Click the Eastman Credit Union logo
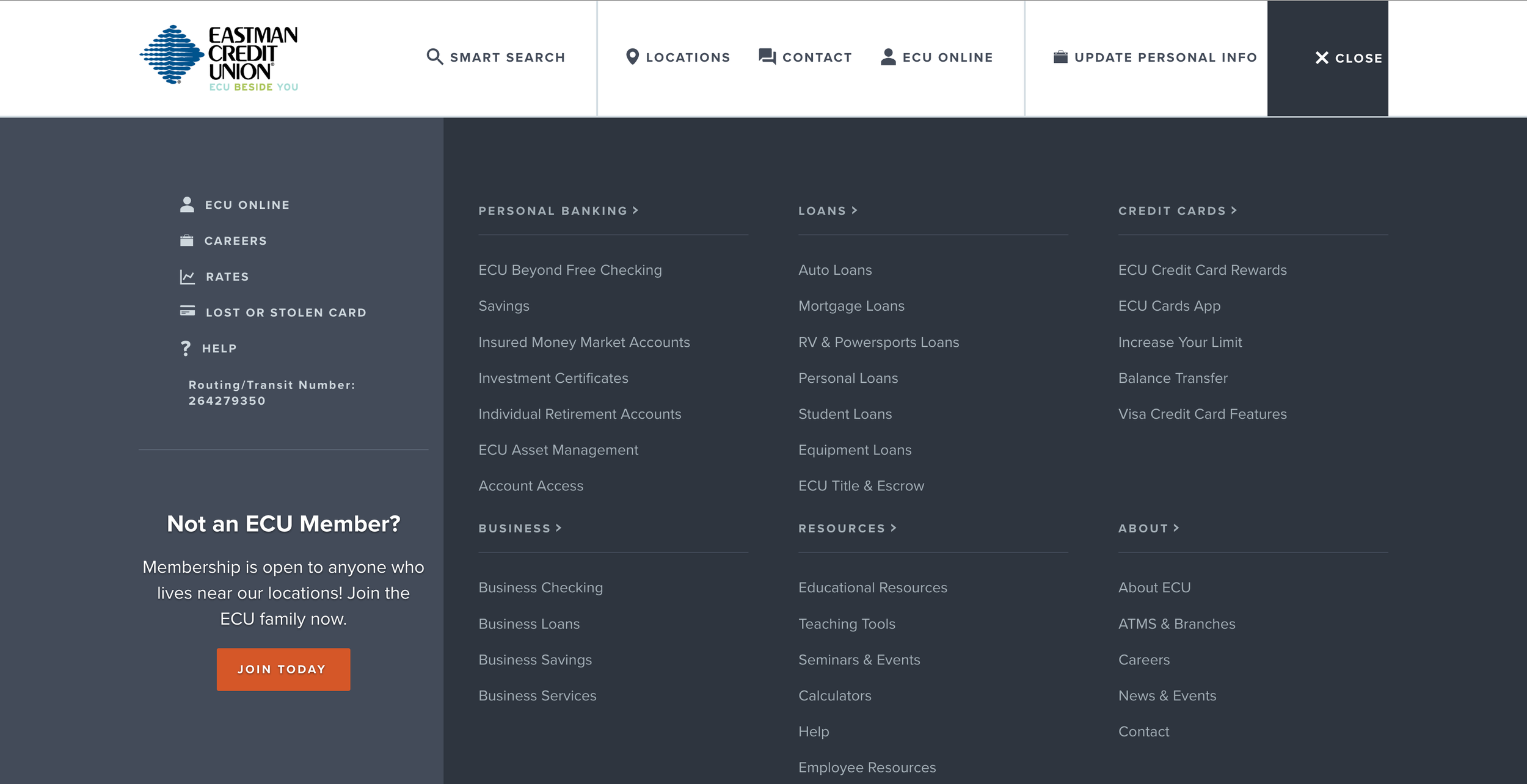Image resolution: width=1527 pixels, height=784 pixels. 219,58
